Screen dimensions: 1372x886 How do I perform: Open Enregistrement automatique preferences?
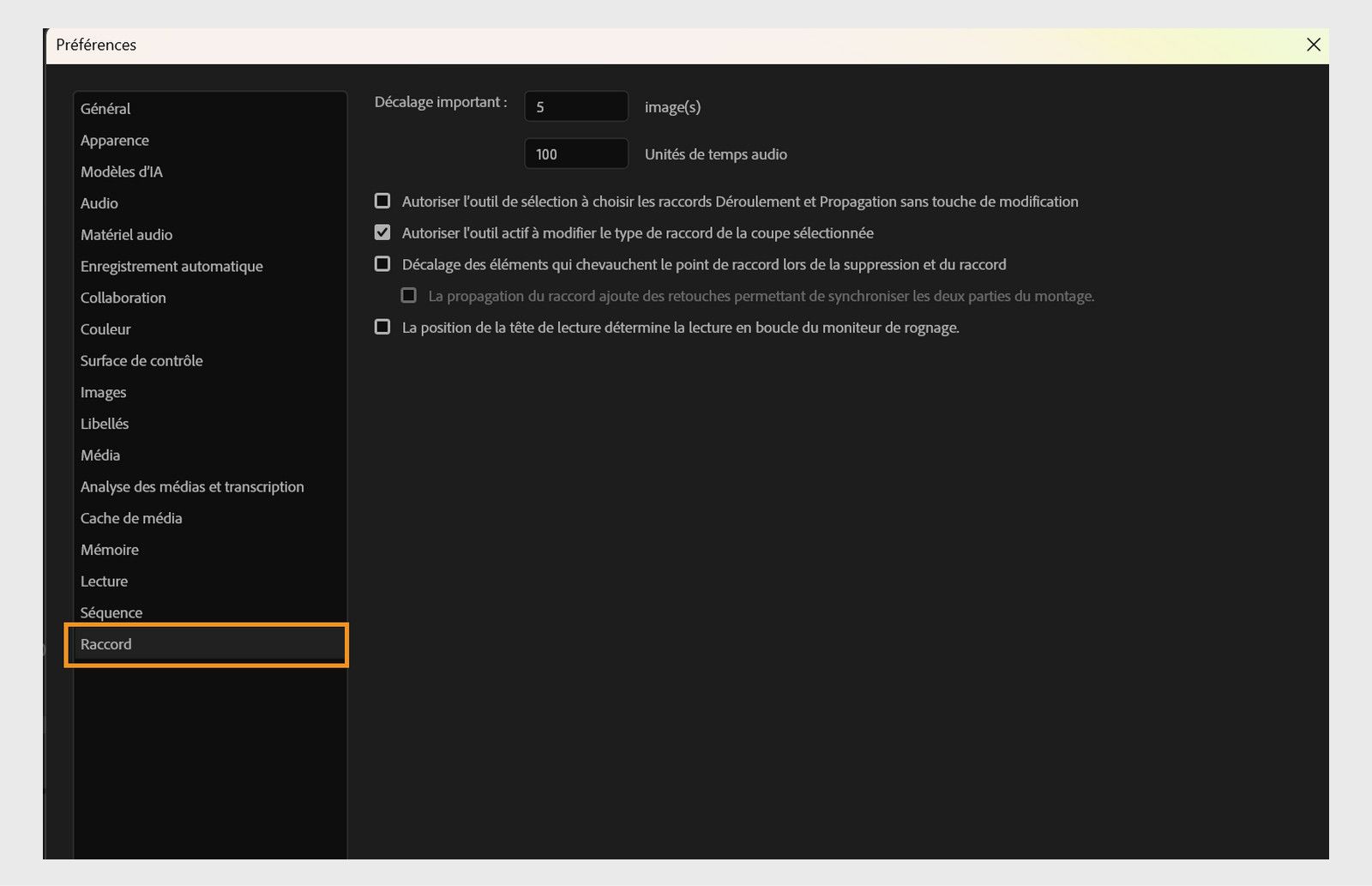[x=171, y=266]
